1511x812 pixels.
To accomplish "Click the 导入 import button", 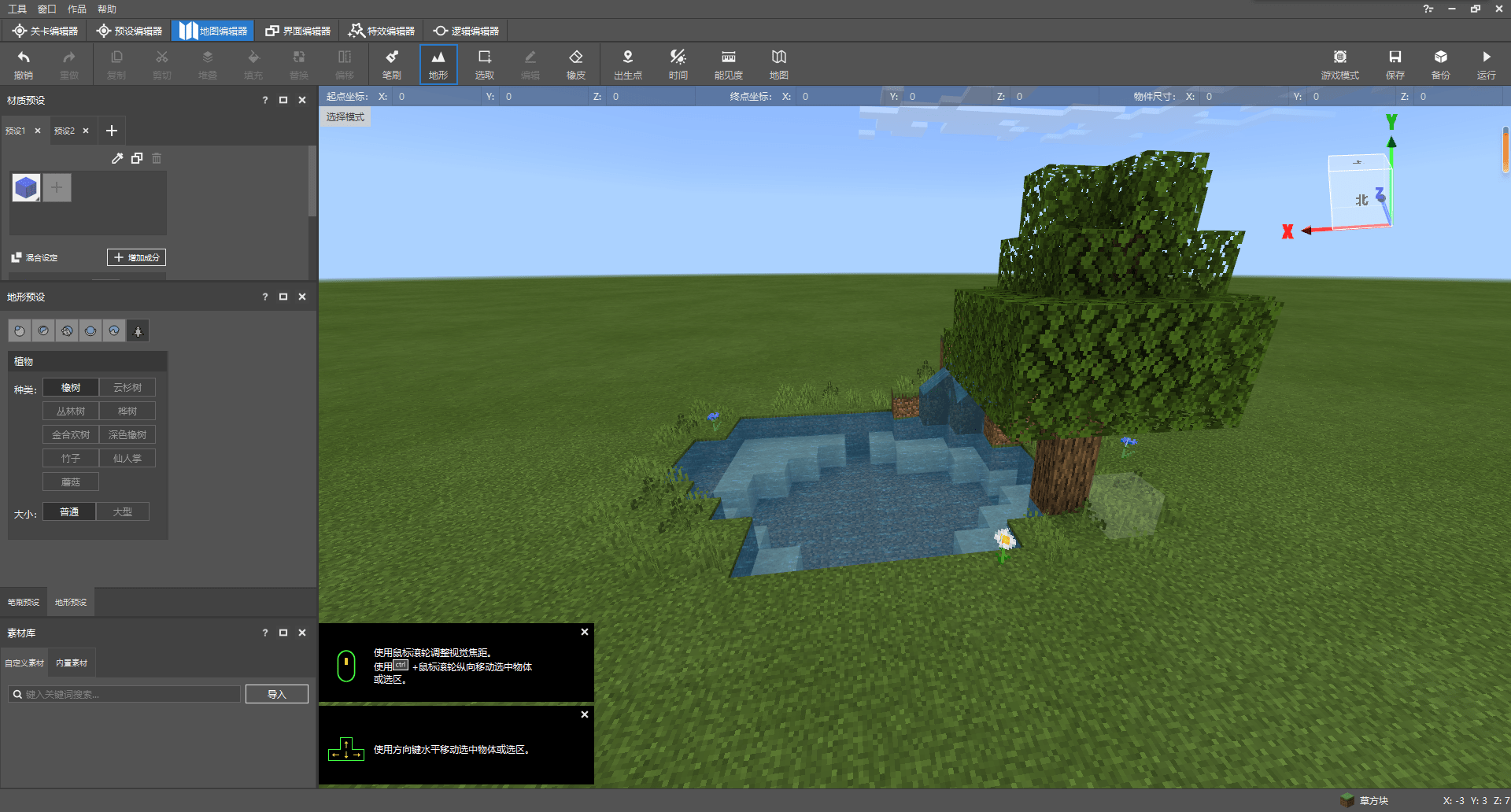I will coord(277,694).
